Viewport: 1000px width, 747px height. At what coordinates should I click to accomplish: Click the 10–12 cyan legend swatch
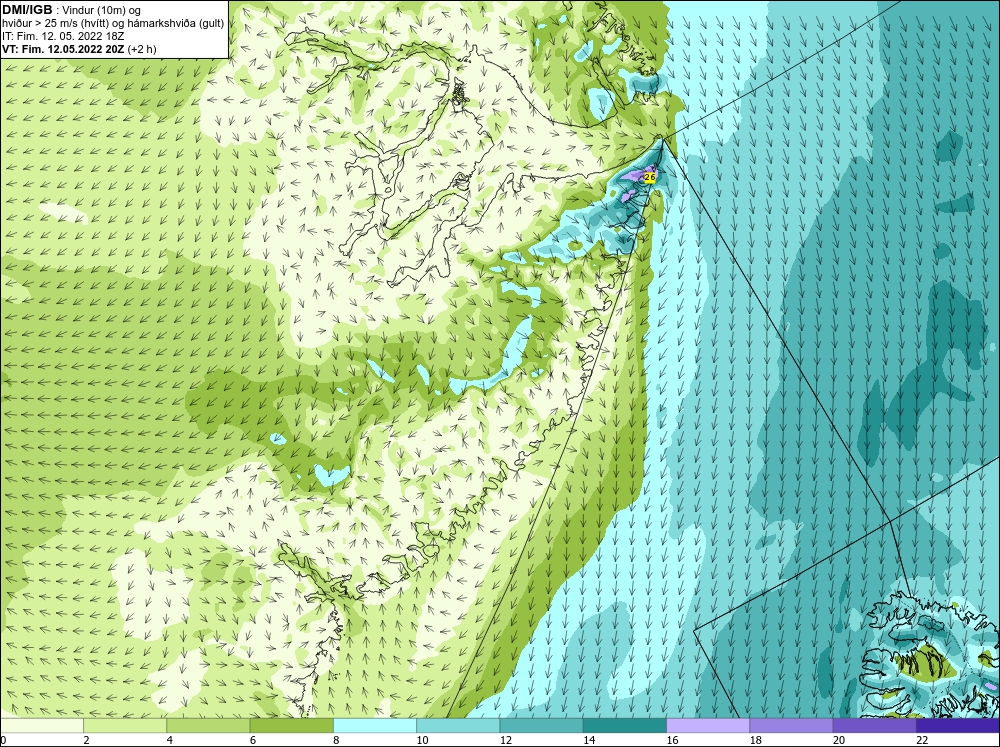click(x=458, y=726)
